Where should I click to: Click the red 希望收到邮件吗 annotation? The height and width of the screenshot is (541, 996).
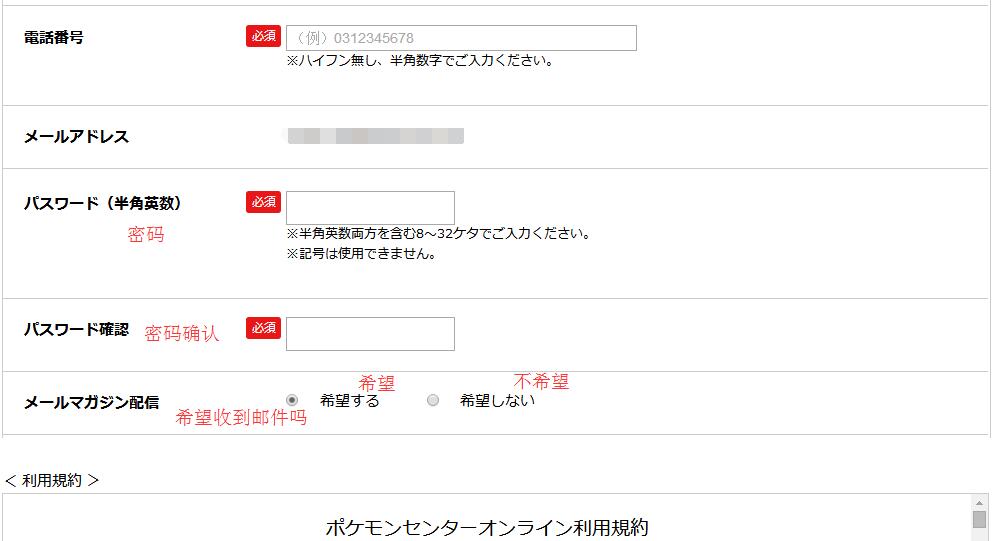point(241,418)
